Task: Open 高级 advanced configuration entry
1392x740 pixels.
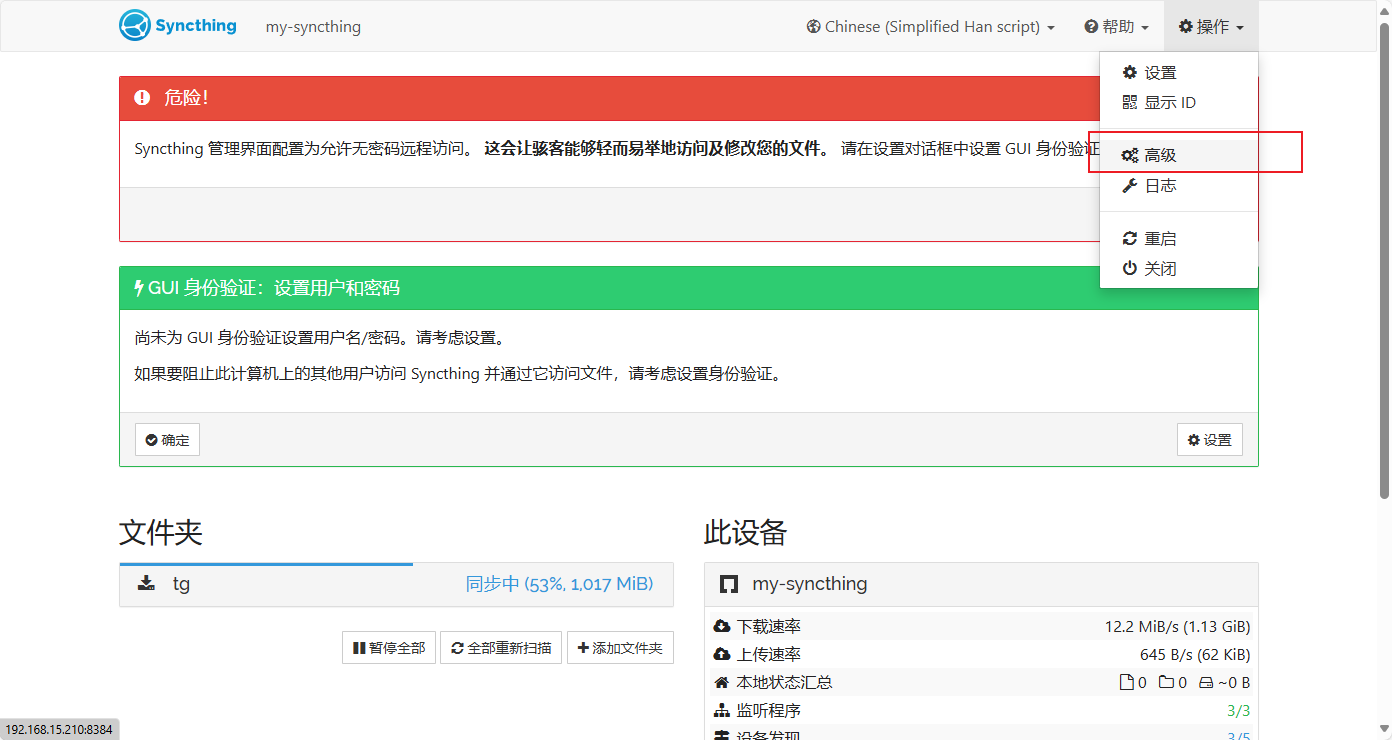Action: (1179, 156)
